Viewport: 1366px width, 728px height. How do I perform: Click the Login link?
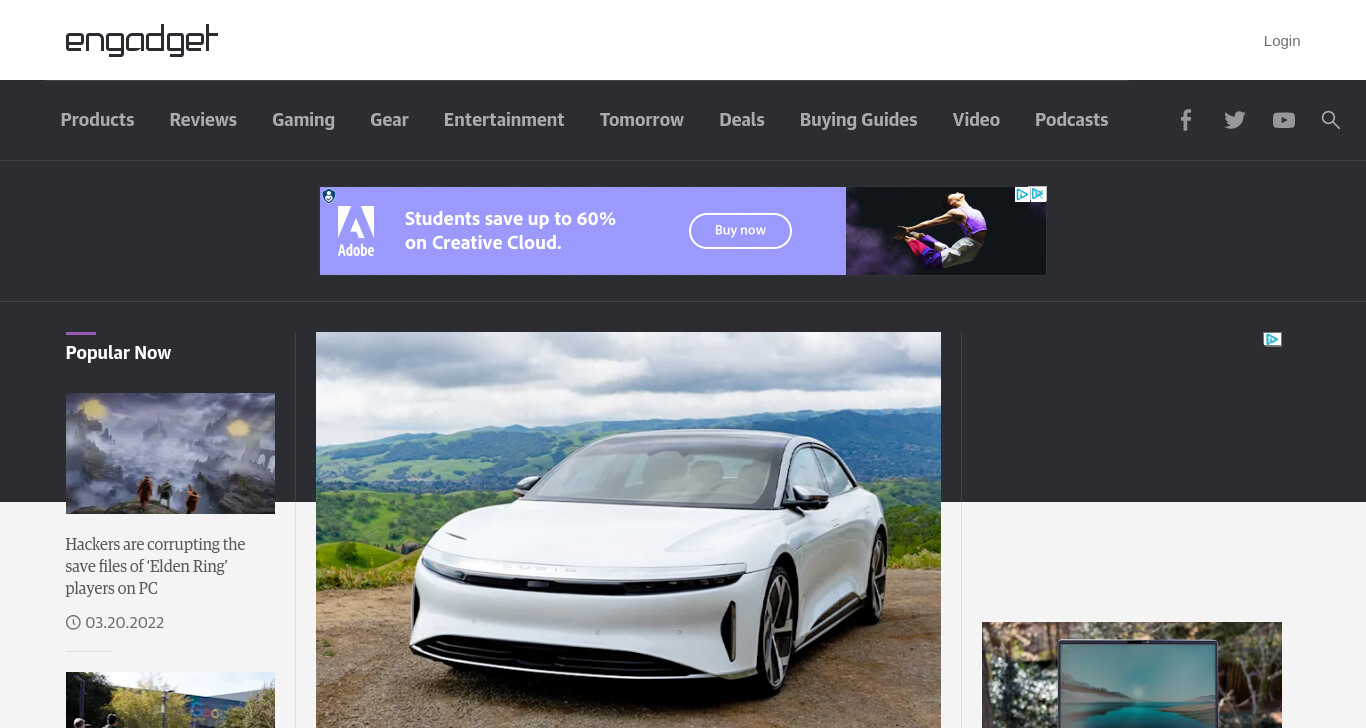tap(1282, 41)
